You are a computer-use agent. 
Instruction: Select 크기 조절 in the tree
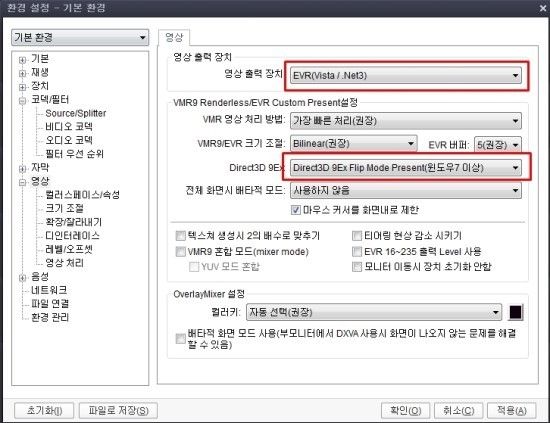click(65, 208)
